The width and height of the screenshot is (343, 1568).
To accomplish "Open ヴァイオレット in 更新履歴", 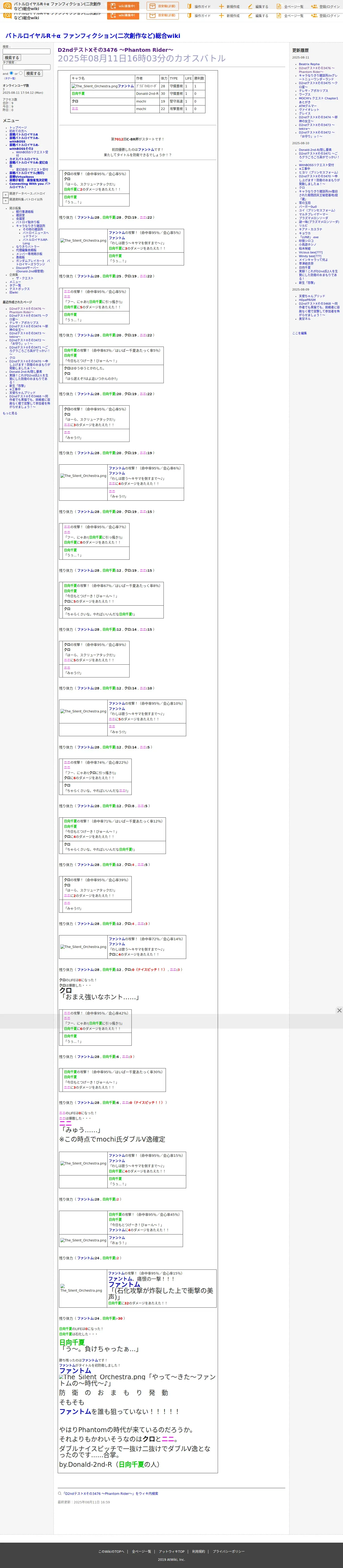I will tap(308, 109).
